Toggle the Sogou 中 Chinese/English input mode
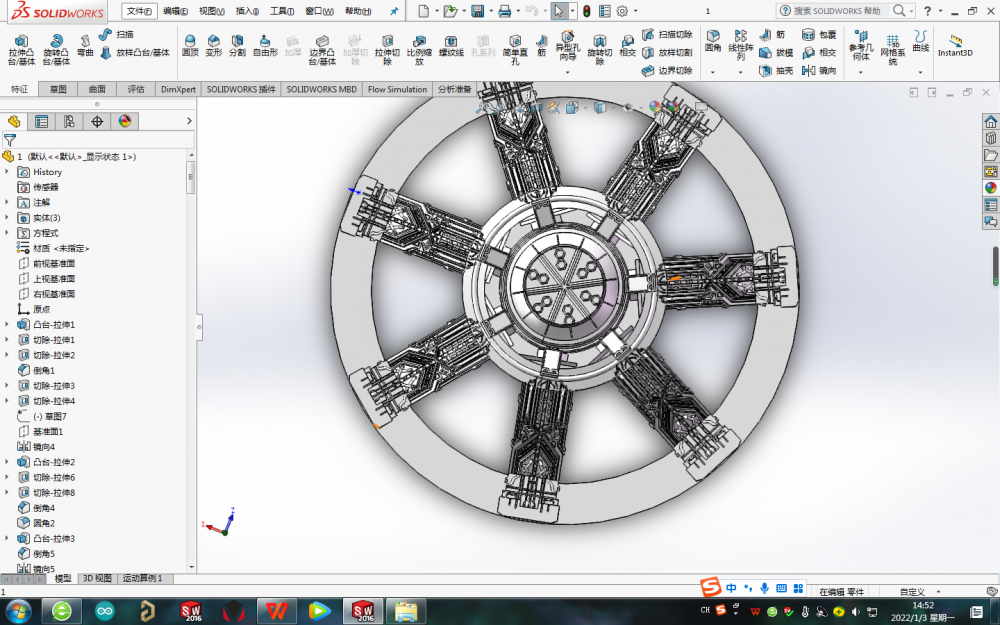The image size is (1000, 625). 731,587
